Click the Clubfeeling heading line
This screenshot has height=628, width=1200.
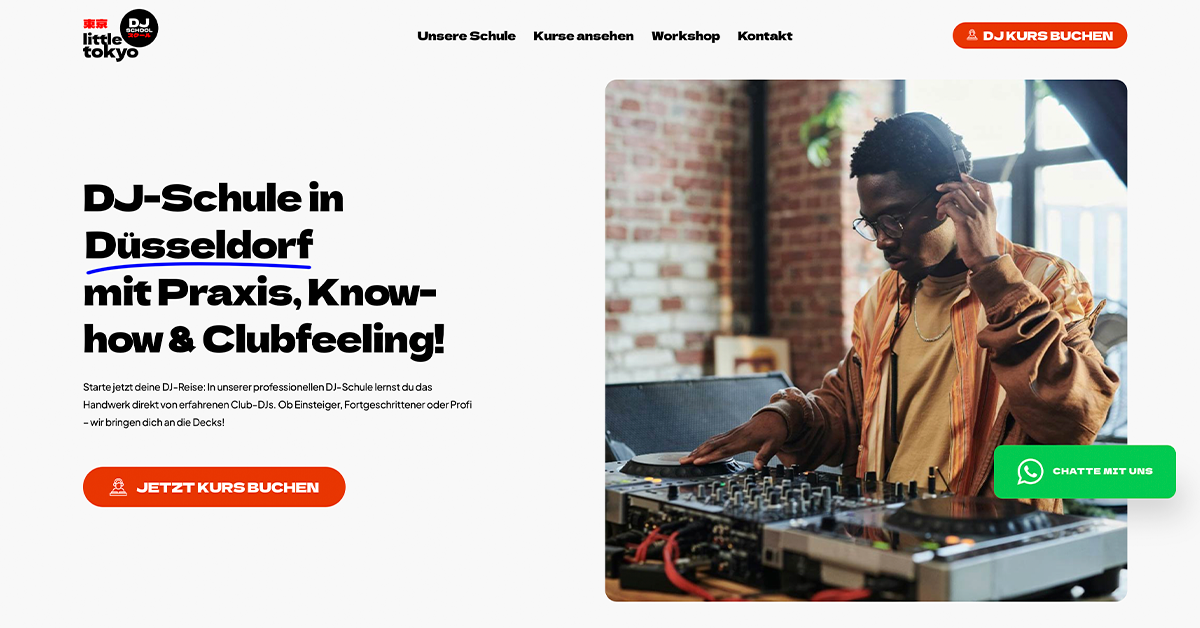pyautogui.click(x=264, y=340)
